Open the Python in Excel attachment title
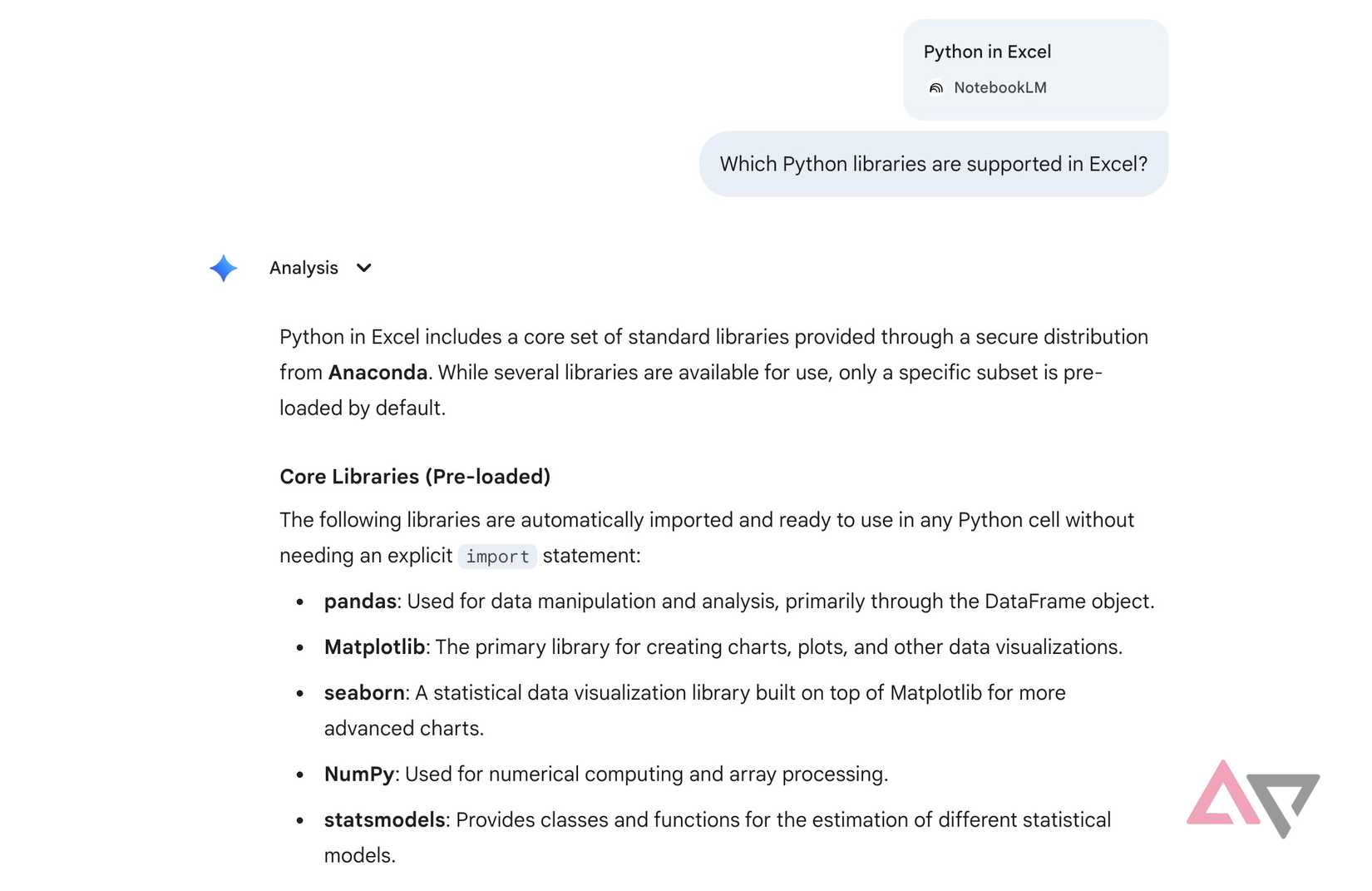1372x891 pixels. [987, 52]
